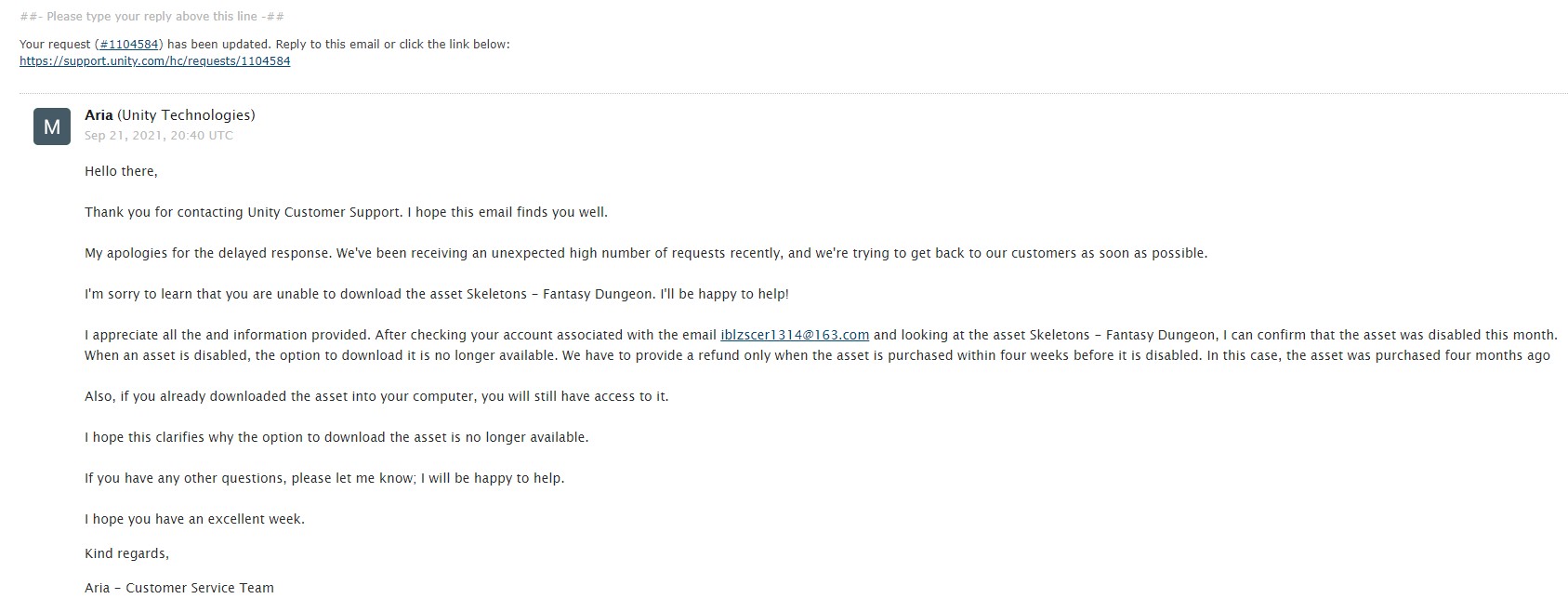Click the 'My apologies for the delayed response' paragraph

646,253
